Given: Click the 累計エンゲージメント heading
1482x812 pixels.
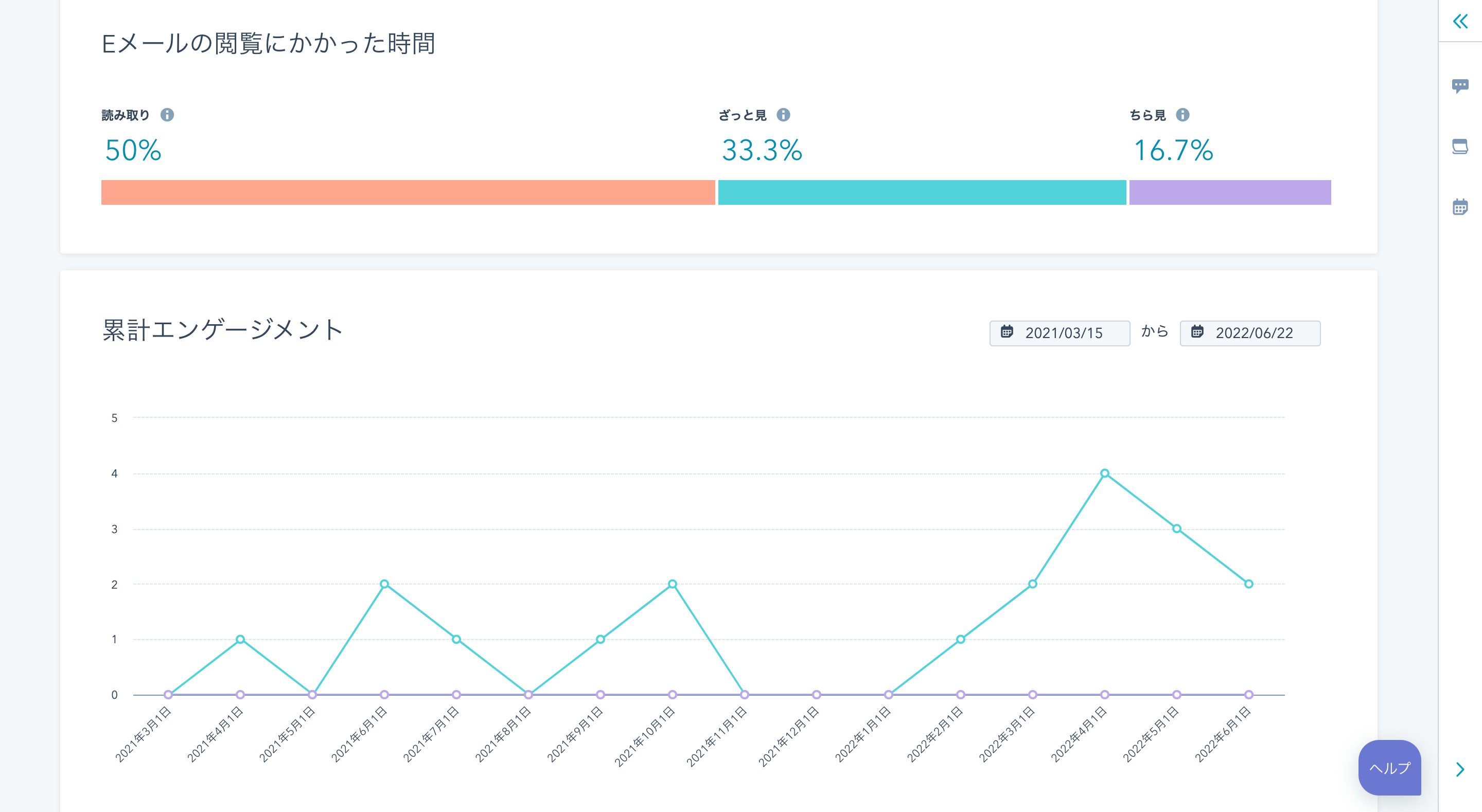Looking at the screenshot, I should [223, 330].
